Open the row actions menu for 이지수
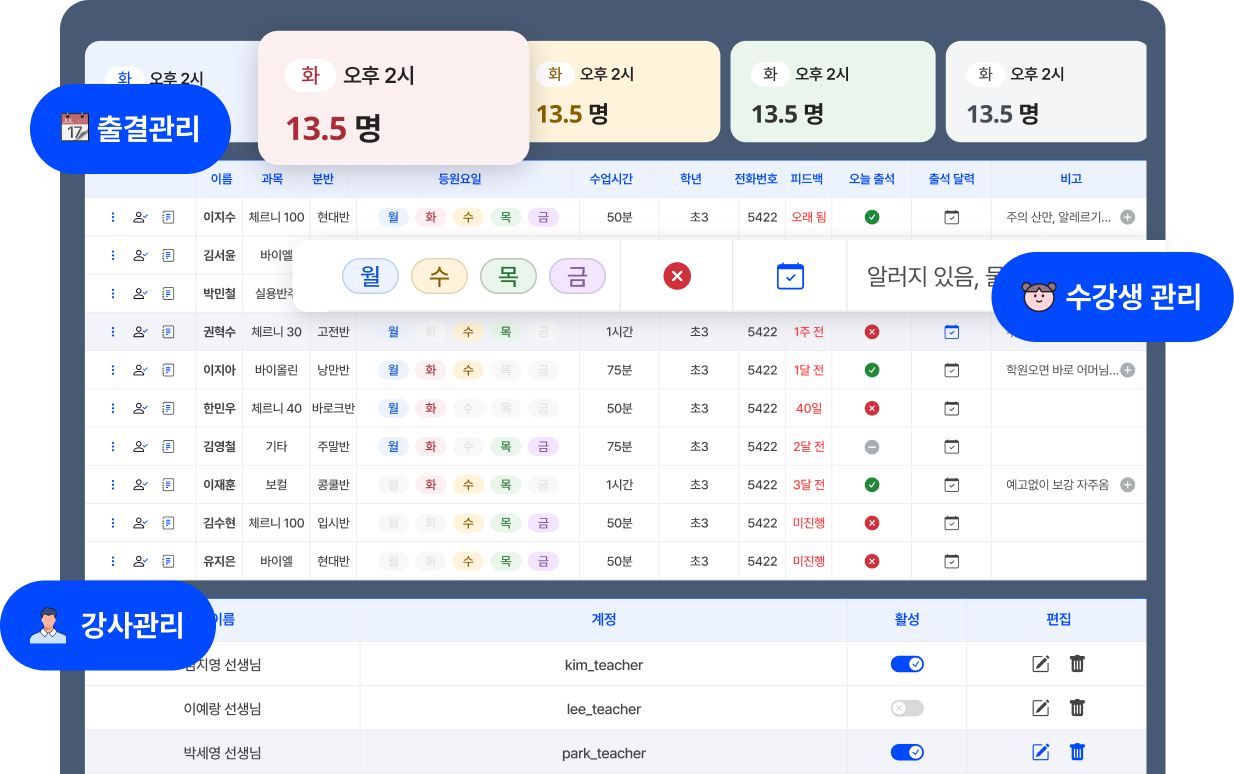 pos(113,217)
